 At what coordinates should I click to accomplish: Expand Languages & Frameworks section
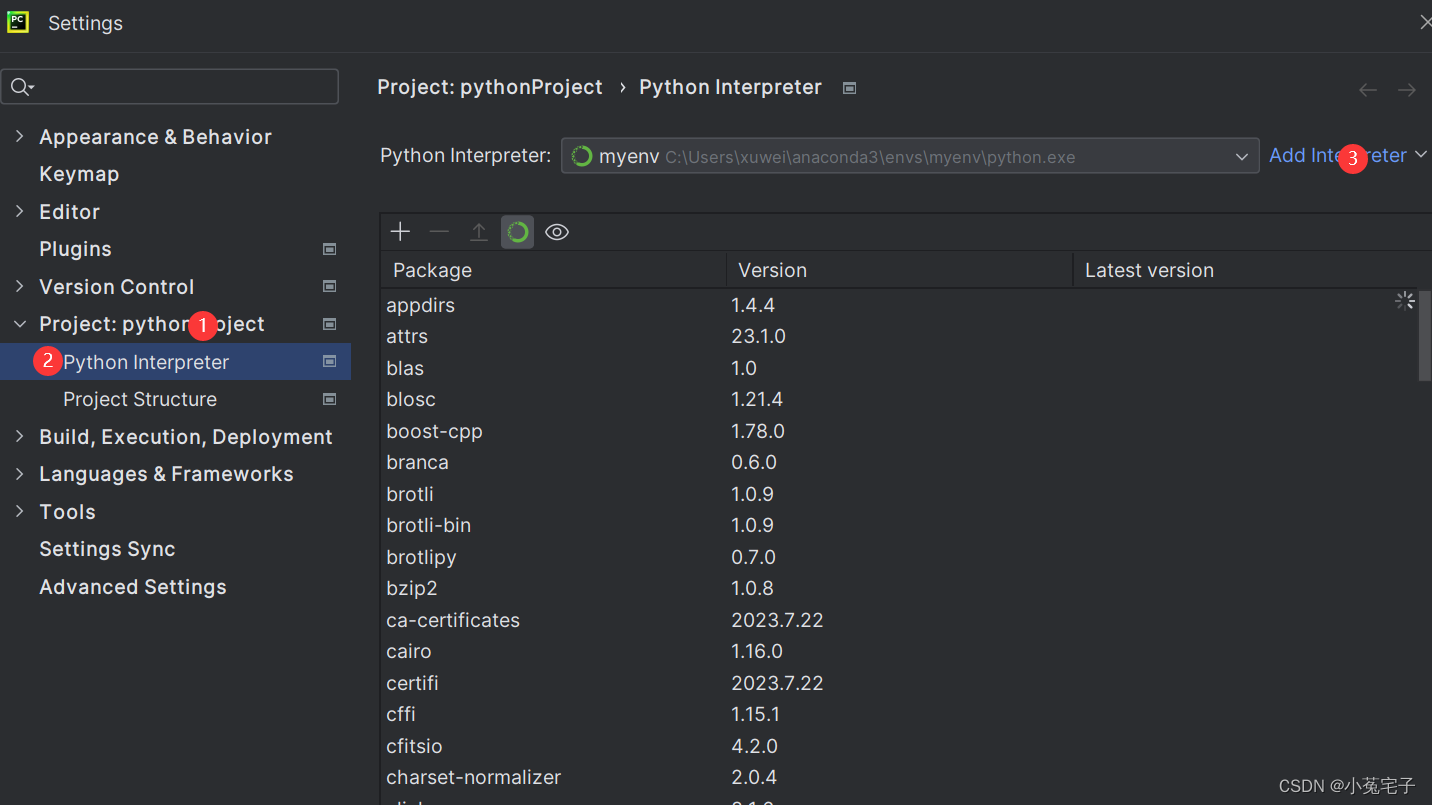coord(19,474)
